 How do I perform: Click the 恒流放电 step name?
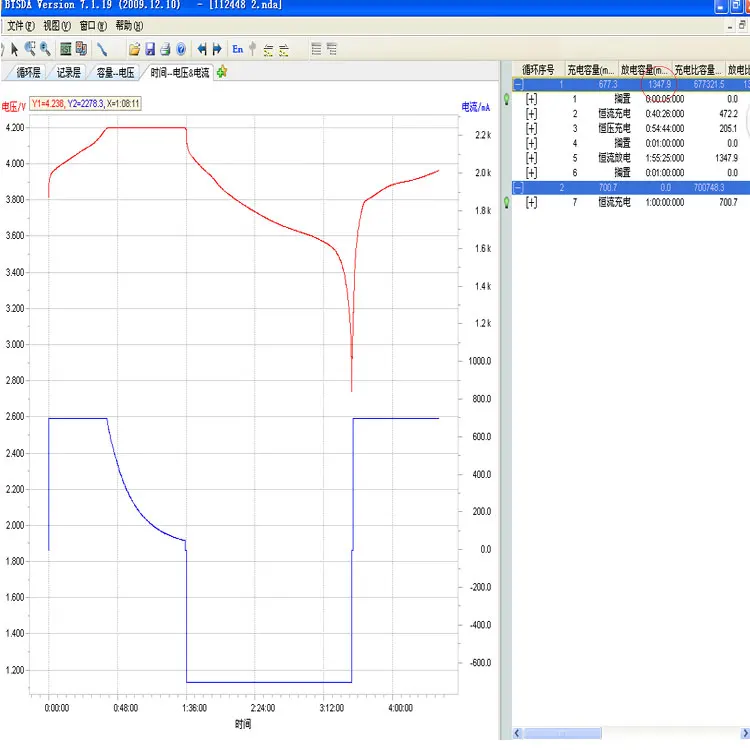(x=614, y=158)
